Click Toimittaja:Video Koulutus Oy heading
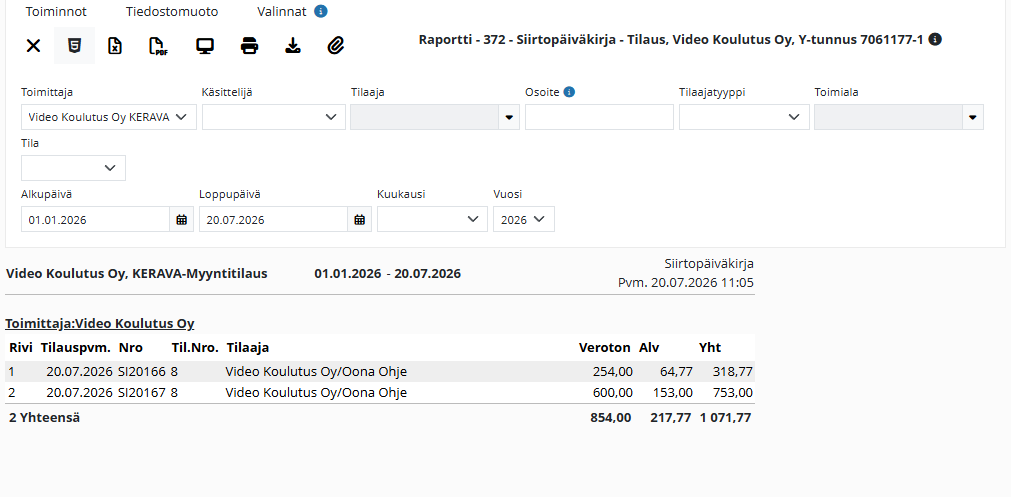Screen dimensions: 1011x497 (100, 324)
